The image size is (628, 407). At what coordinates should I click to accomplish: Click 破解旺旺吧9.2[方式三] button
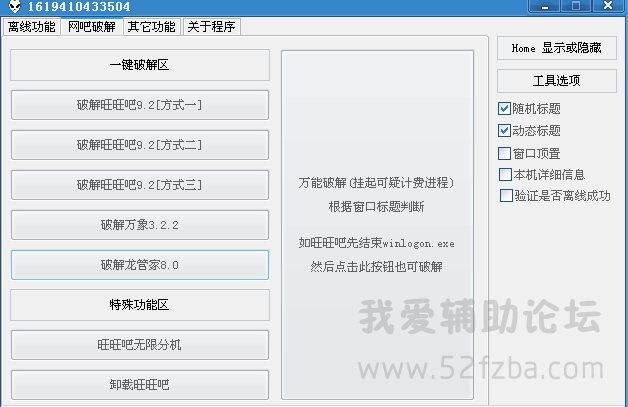click(140, 185)
